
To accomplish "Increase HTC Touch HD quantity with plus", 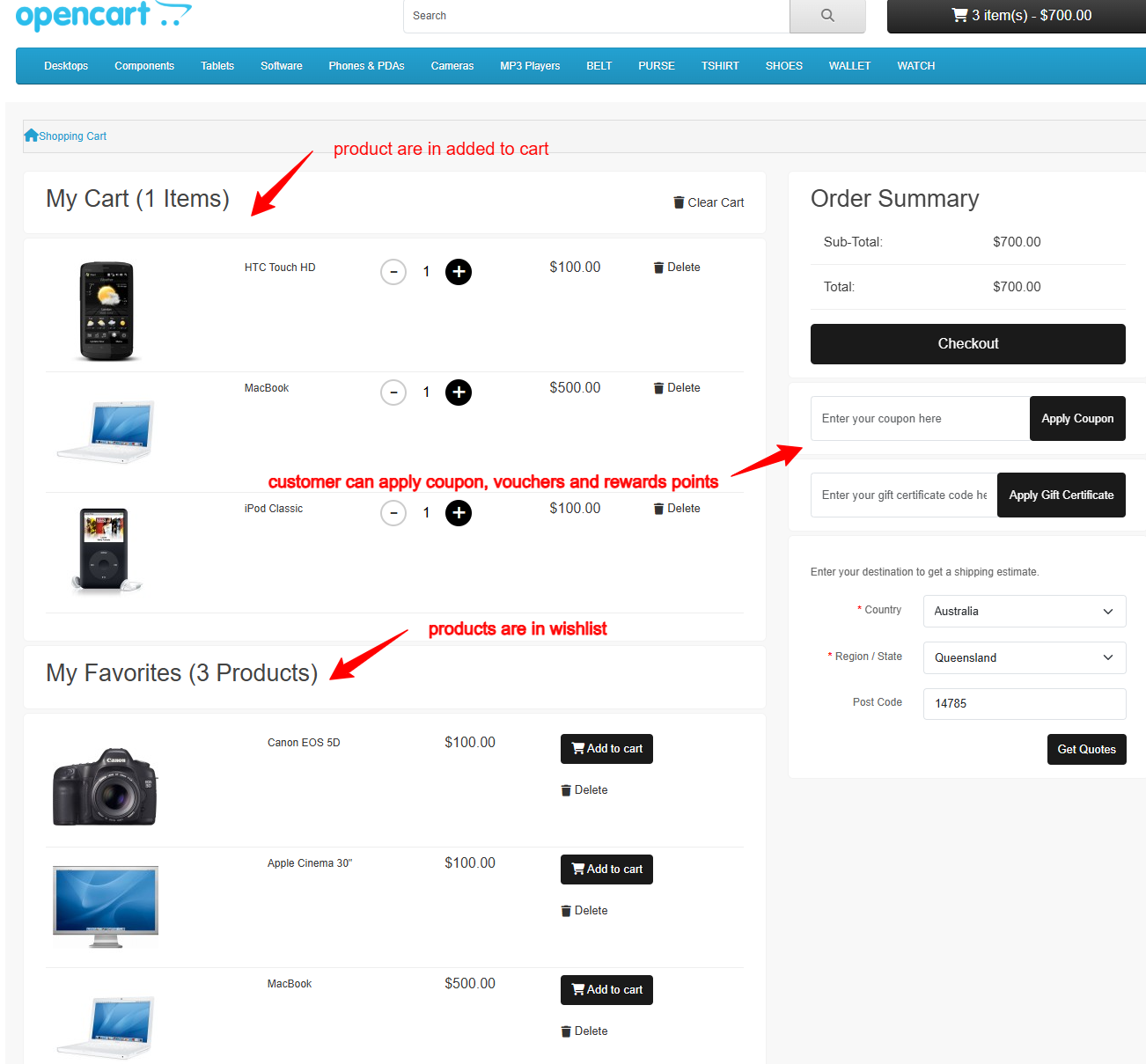I will coord(459,272).
